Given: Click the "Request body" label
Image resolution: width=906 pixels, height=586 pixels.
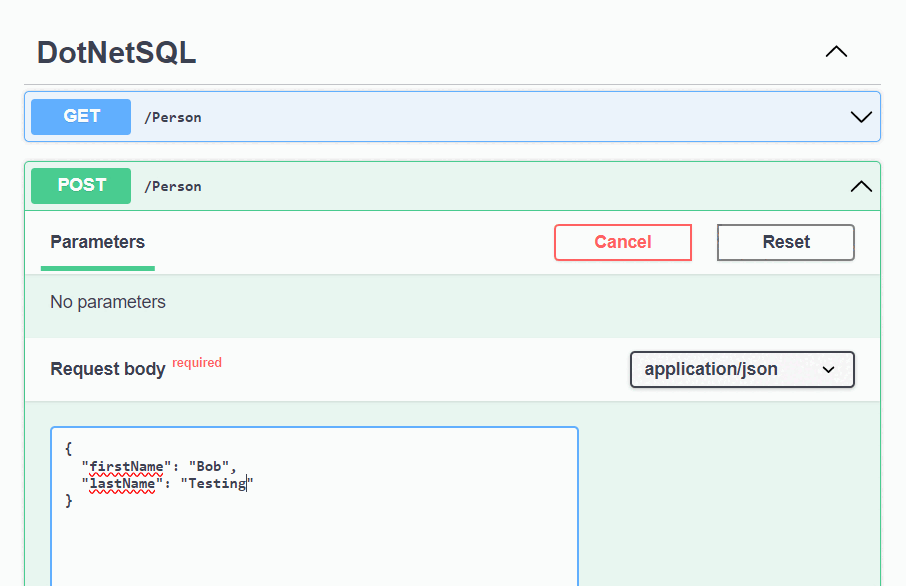Looking at the screenshot, I should click(x=108, y=369).
